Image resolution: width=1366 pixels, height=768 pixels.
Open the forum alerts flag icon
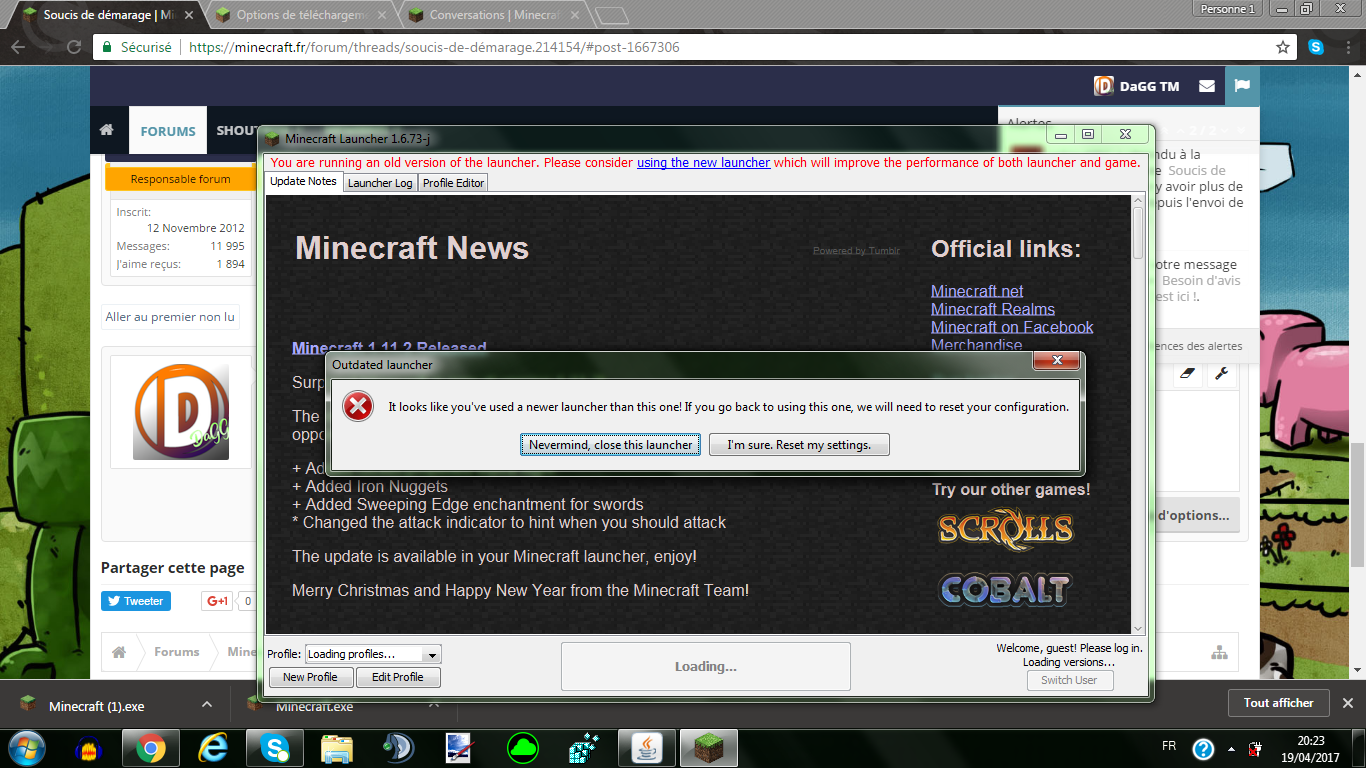tap(1241, 86)
